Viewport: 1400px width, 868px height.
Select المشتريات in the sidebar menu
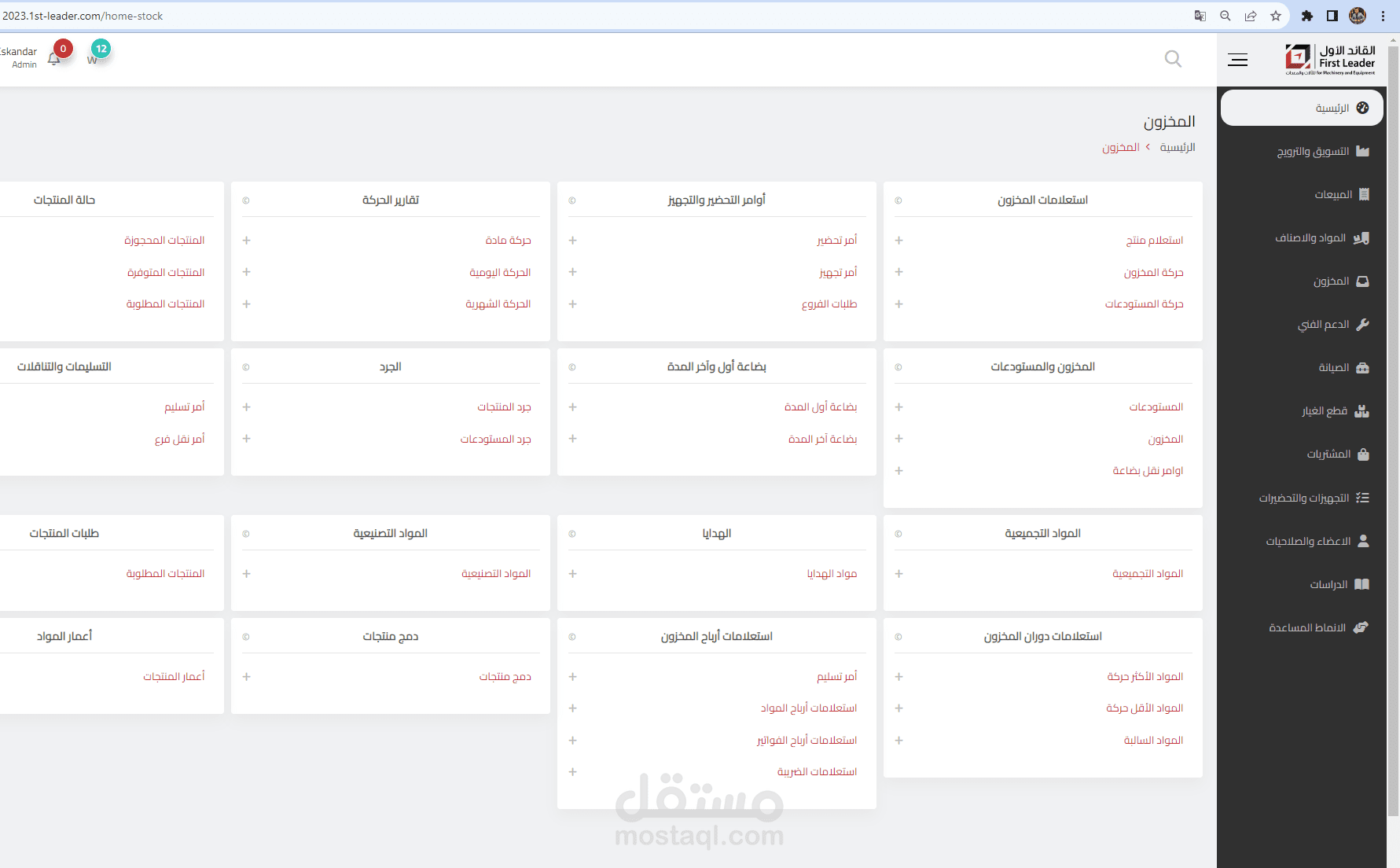coord(1328,454)
